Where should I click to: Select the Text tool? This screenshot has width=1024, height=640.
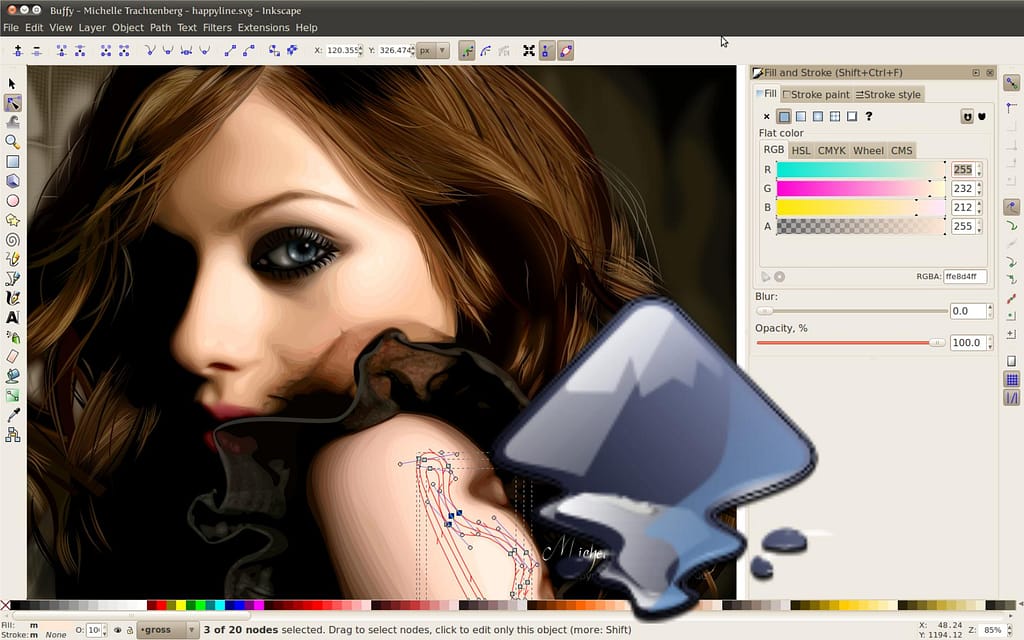point(13,317)
